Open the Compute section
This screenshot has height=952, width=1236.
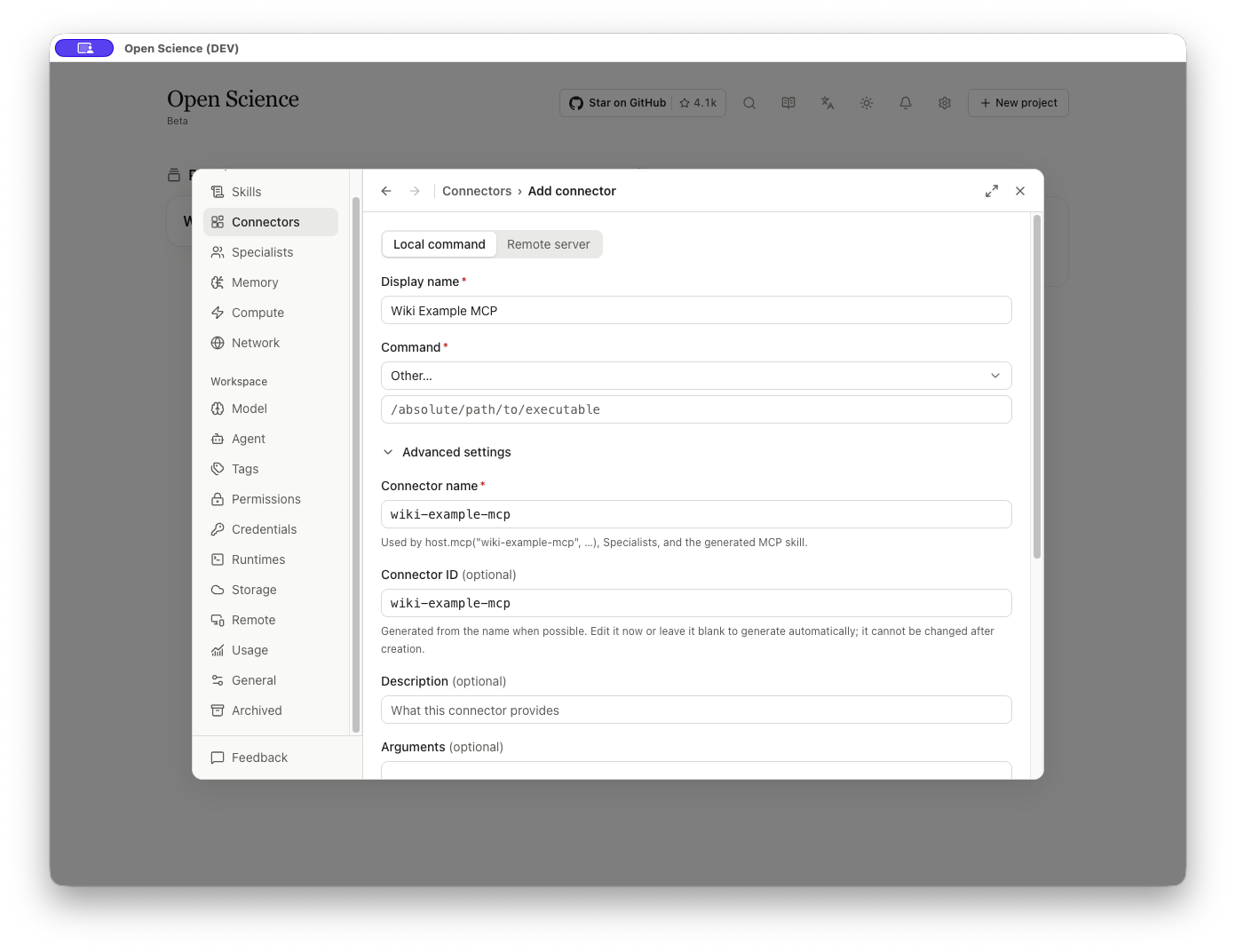point(270,313)
